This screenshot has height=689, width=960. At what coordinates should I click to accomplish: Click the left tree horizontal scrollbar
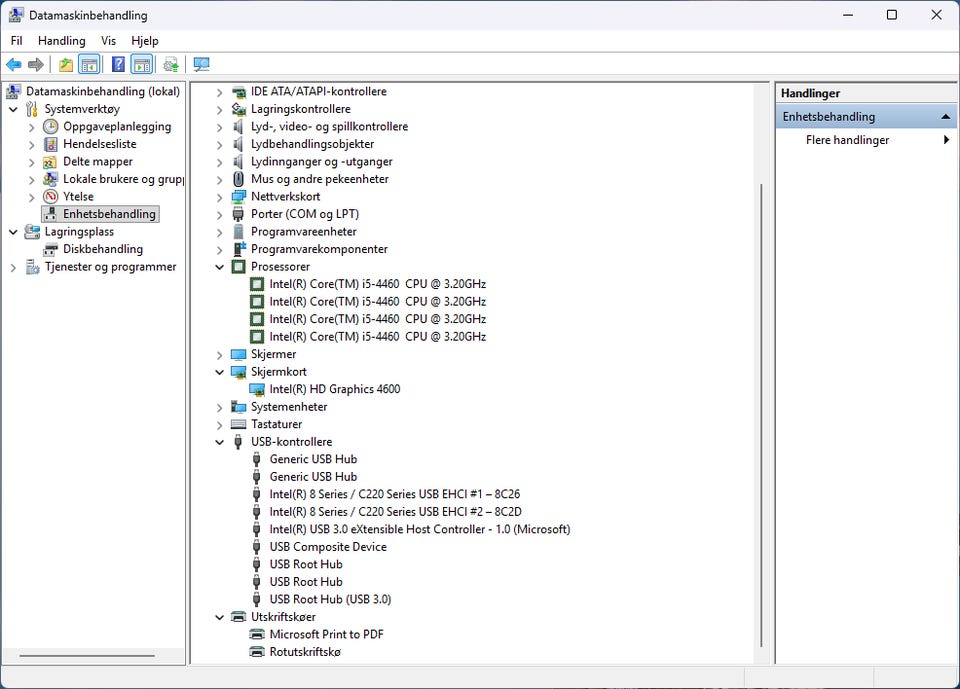(x=86, y=656)
